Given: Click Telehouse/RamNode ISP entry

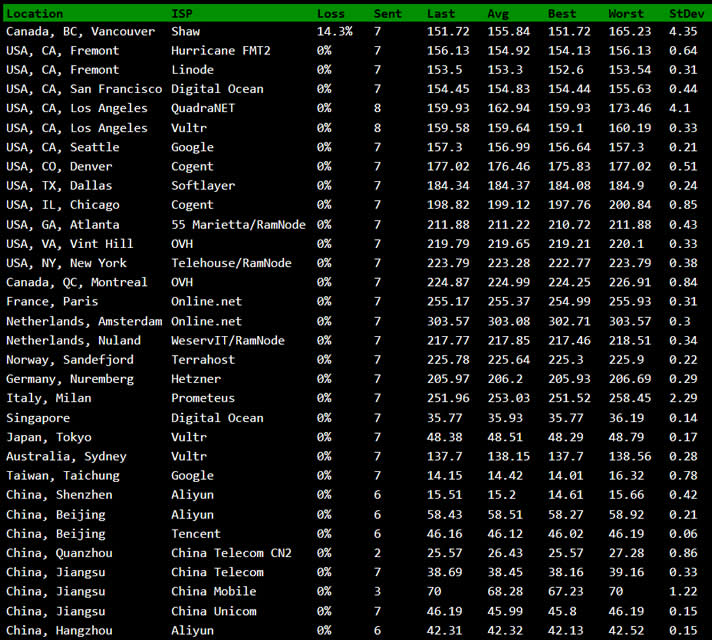Looking at the screenshot, I should click(x=231, y=263).
